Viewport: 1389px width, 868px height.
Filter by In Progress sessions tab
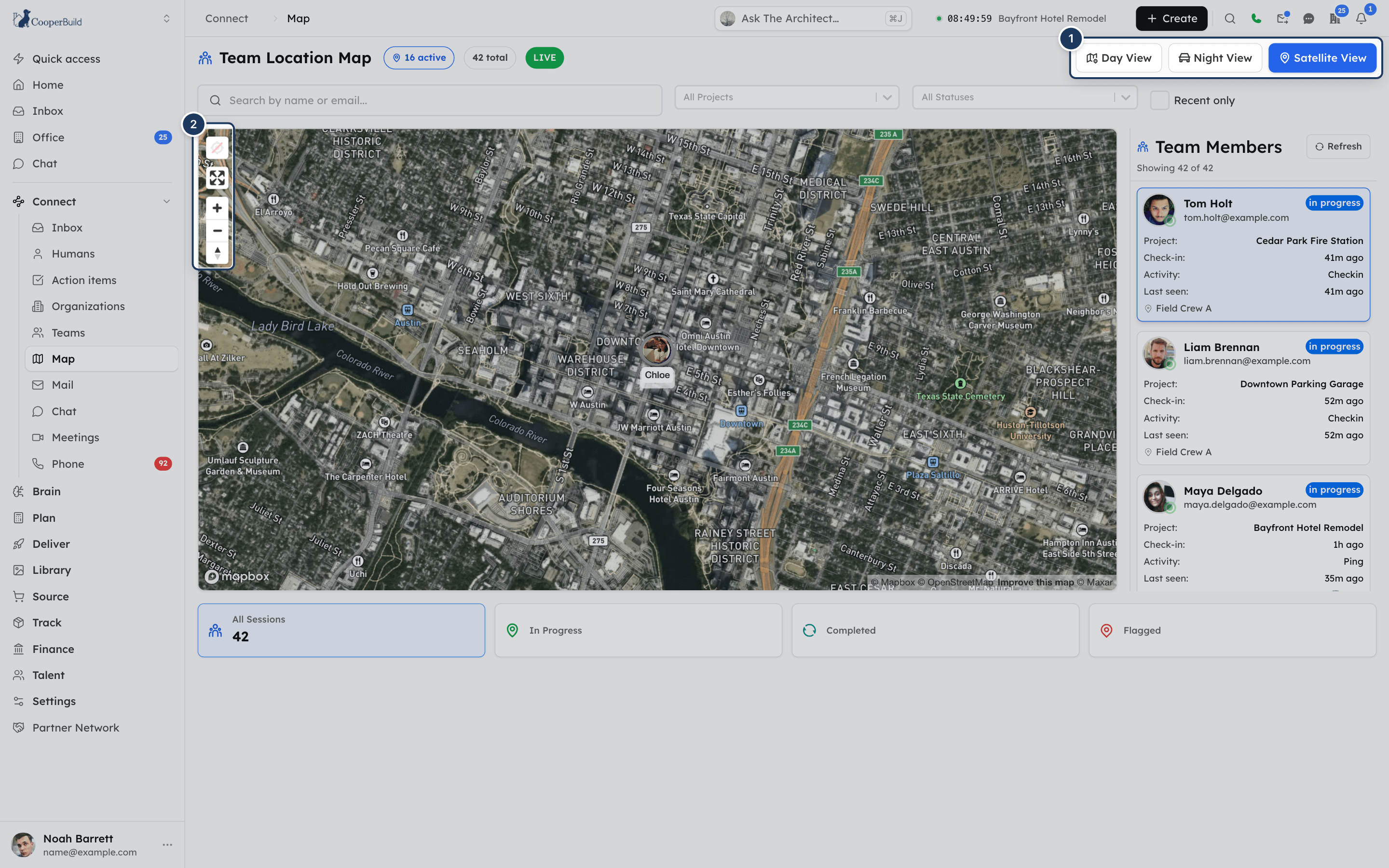pos(638,630)
